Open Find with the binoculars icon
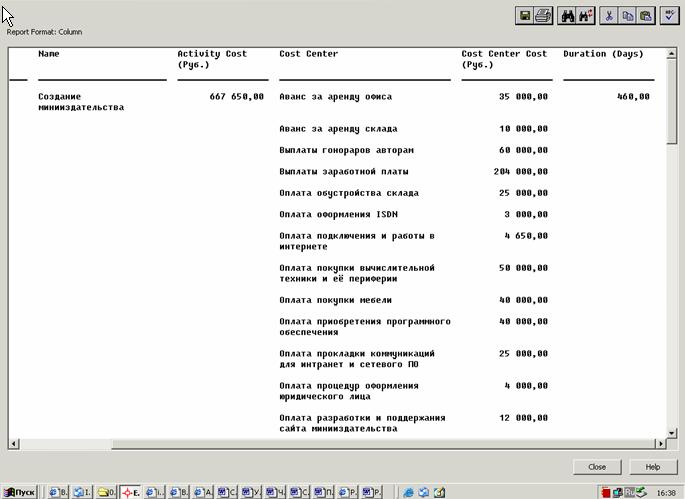This screenshot has width=685, height=499. [568, 16]
